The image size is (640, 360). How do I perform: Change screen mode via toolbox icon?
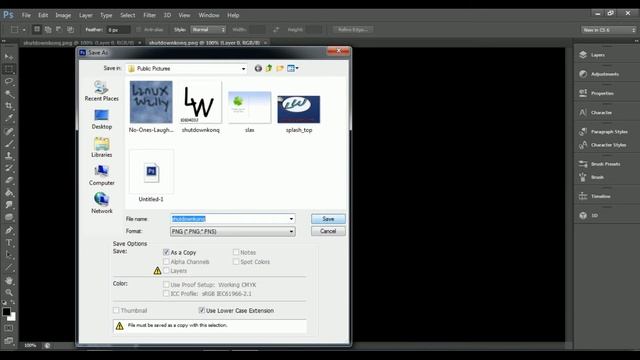click(x=9, y=340)
